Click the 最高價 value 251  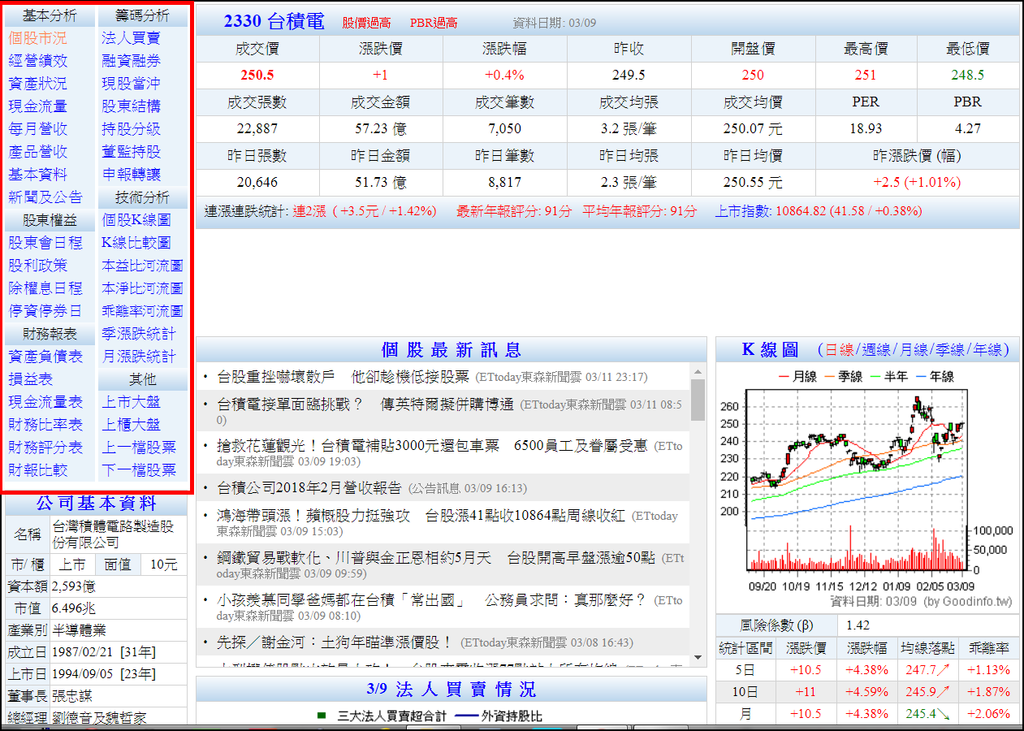point(865,75)
